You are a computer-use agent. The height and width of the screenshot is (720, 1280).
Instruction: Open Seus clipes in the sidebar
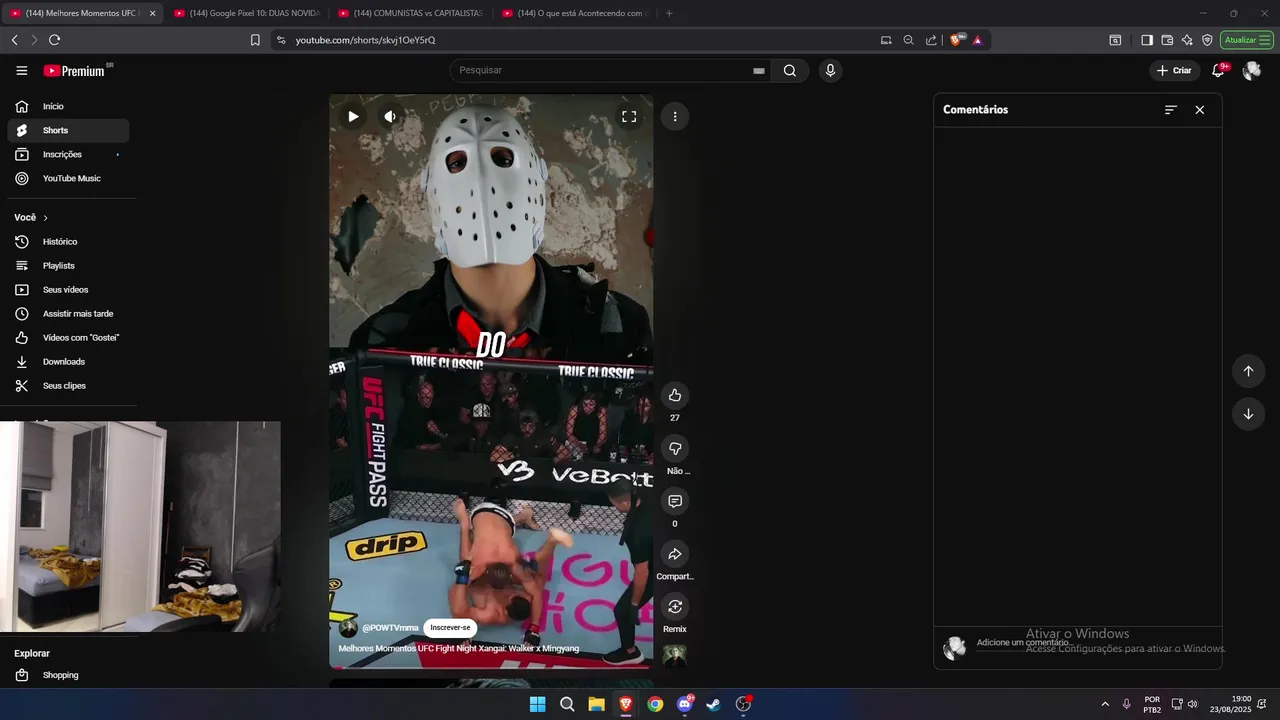pos(68,386)
